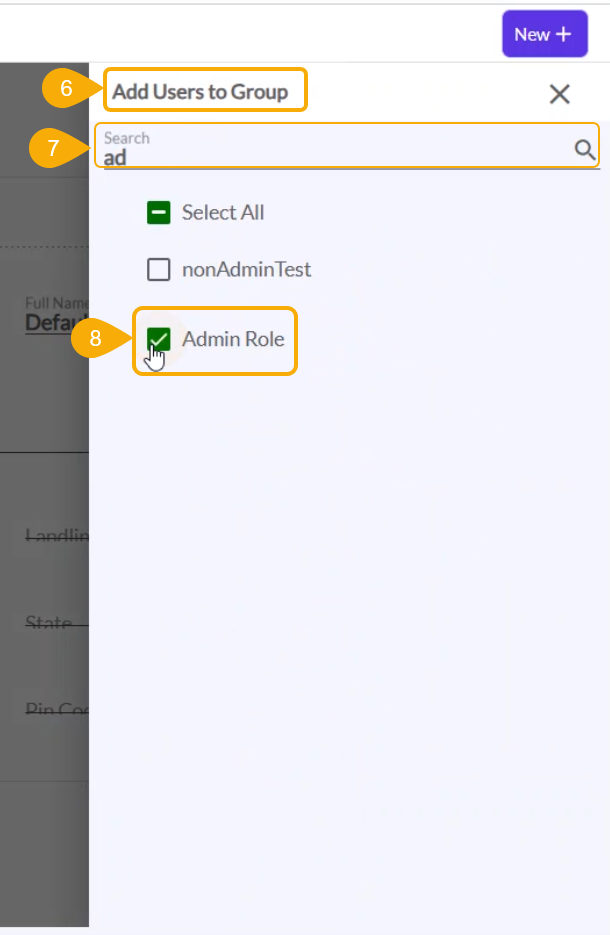Click the orange step 8 badge
610x935 pixels.
95,338
